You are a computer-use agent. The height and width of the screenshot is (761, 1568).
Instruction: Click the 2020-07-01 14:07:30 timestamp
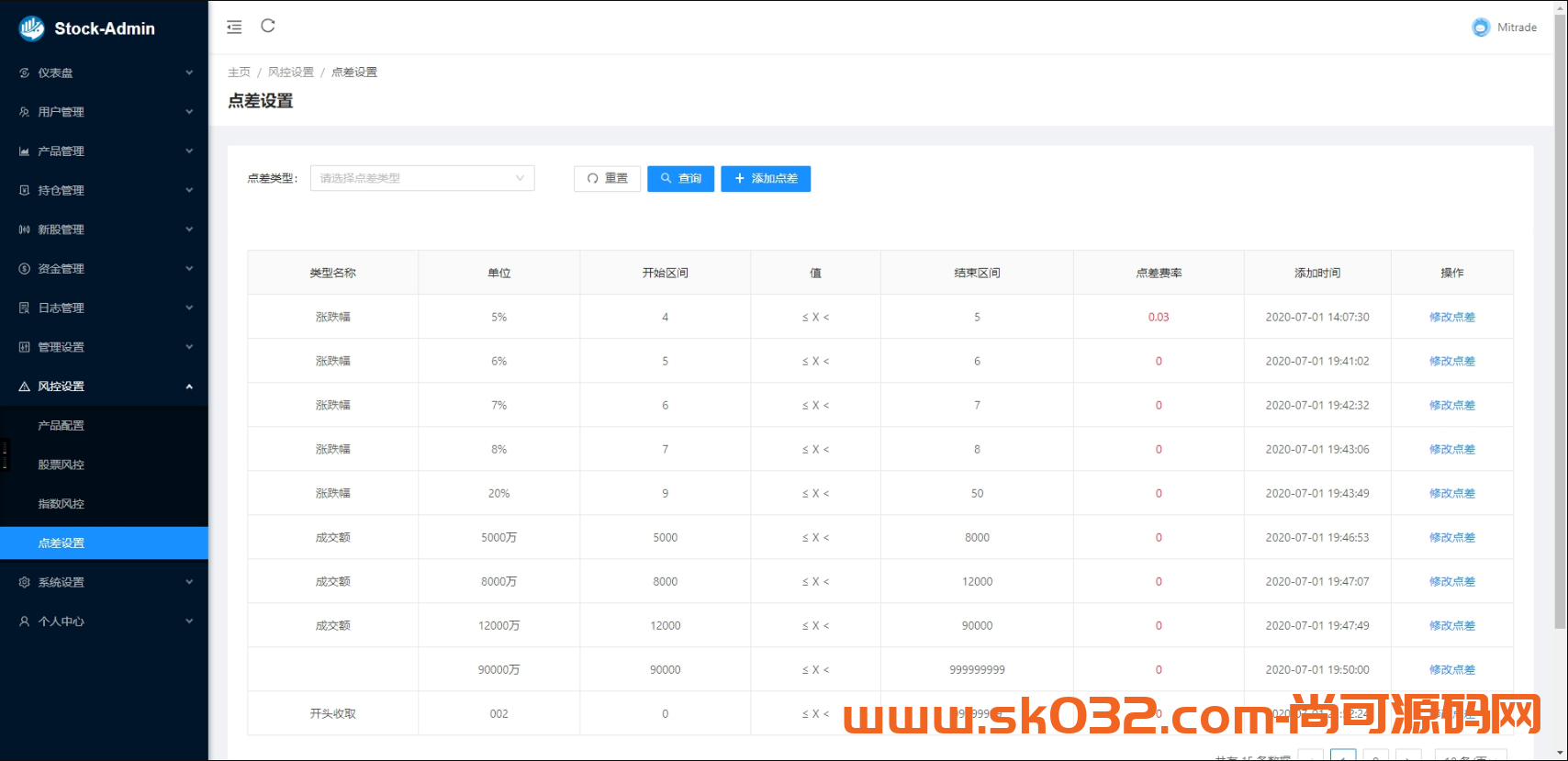click(1317, 317)
